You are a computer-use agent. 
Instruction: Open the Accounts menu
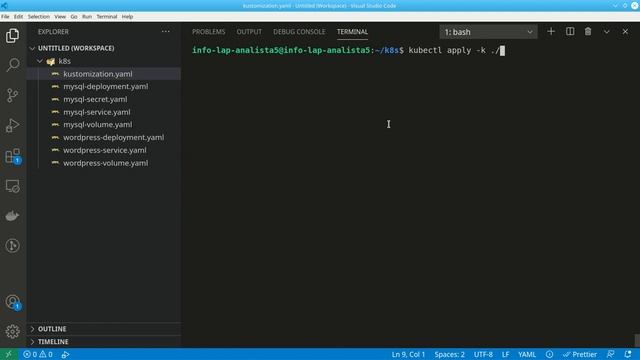(x=13, y=302)
